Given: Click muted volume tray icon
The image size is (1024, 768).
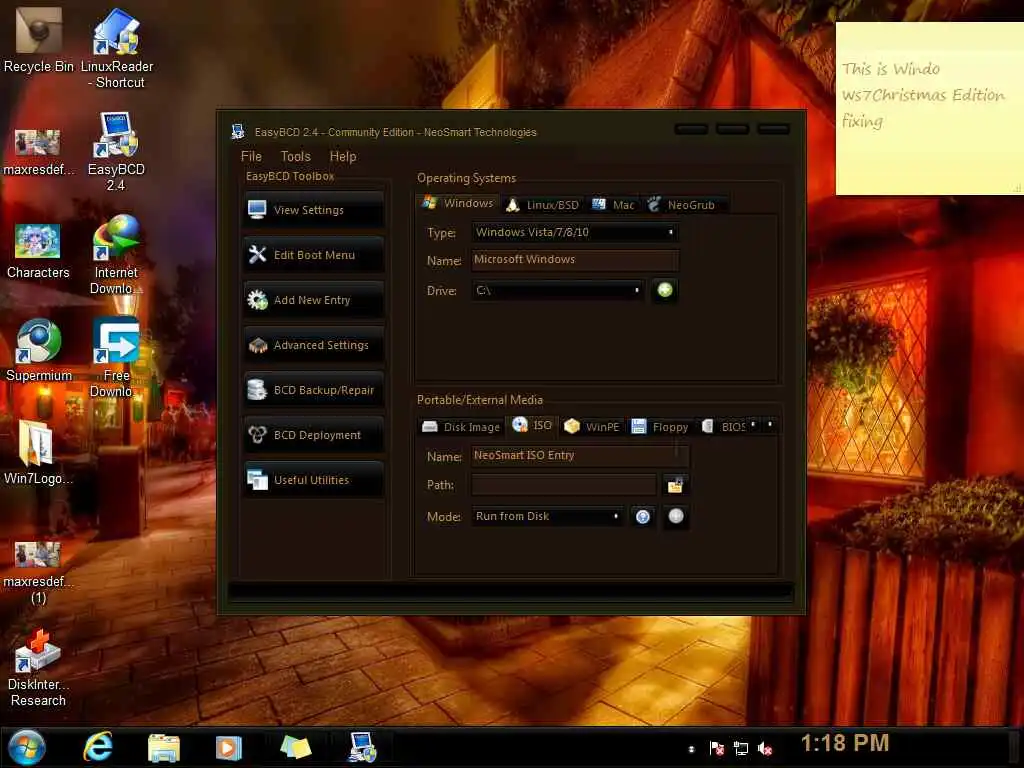Looking at the screenshot, I should click(765, 748).
